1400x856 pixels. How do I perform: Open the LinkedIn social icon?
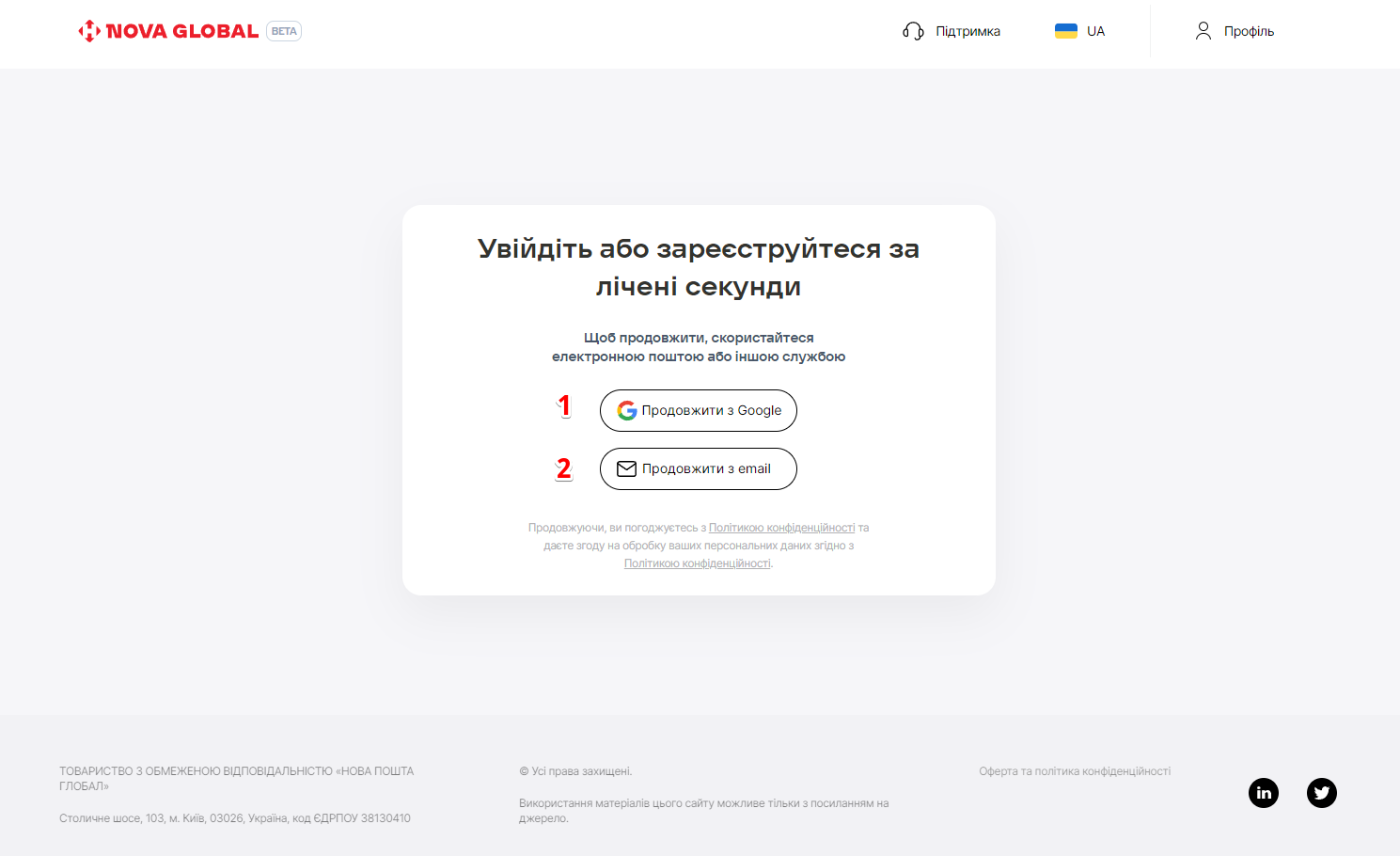(x=1263, y=793)
